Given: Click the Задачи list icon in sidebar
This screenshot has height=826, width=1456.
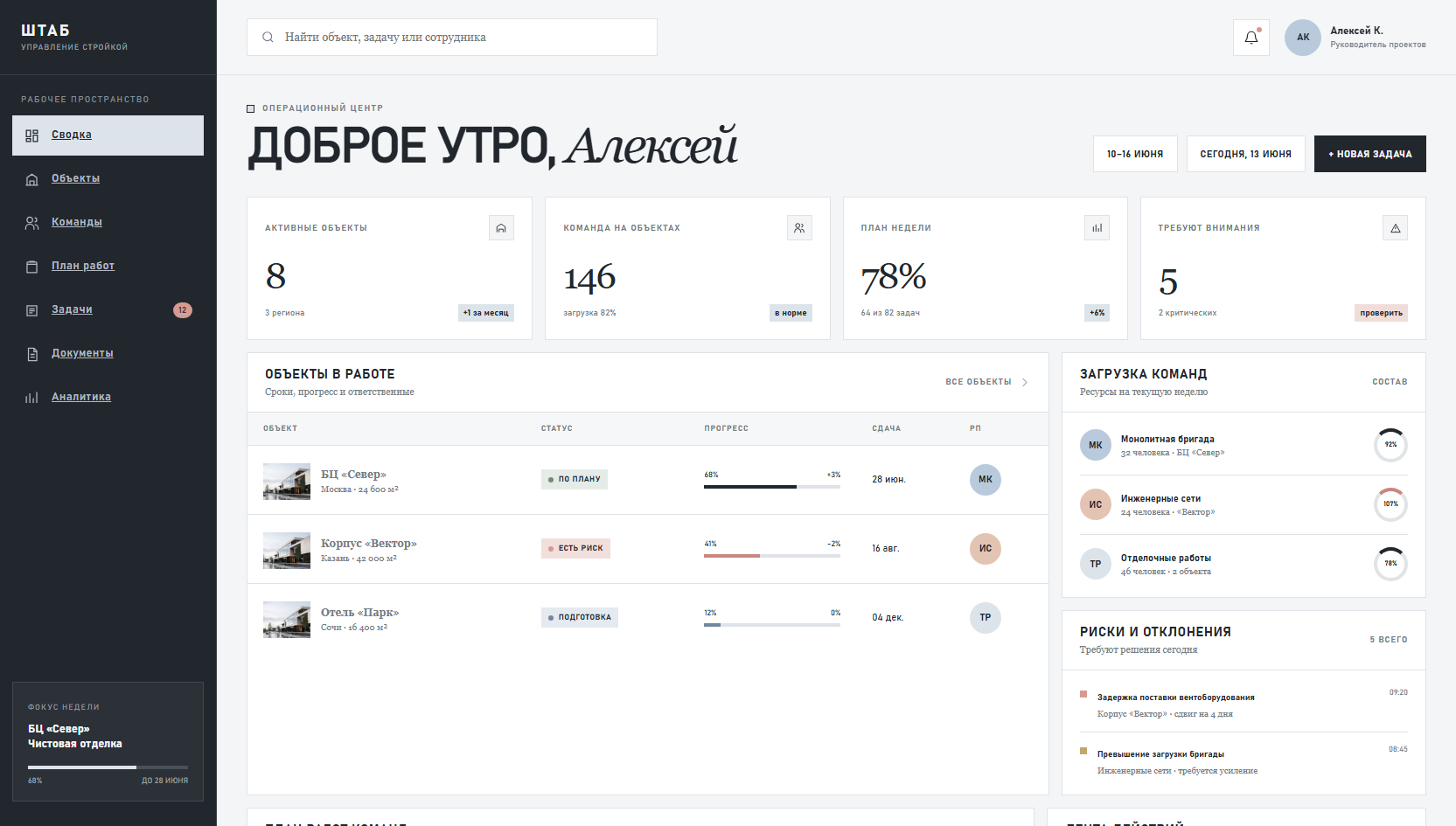Looking at the screenshot, I should click(x=32, y=310).
